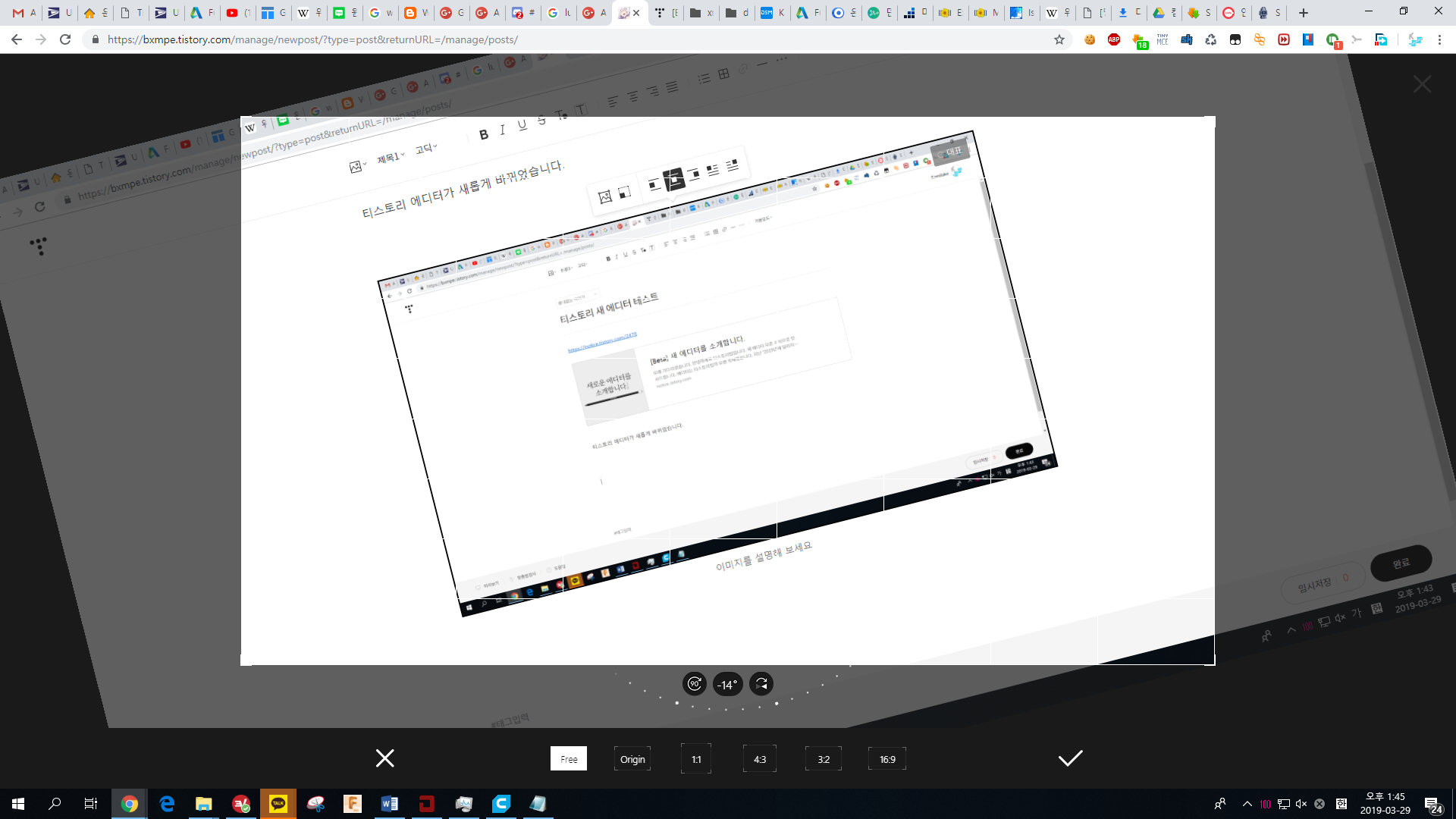Image resolution: width=1456 pixels, height=819 pixels.
Task: Expand hidden system tray icons
Action: [1247, 804]
